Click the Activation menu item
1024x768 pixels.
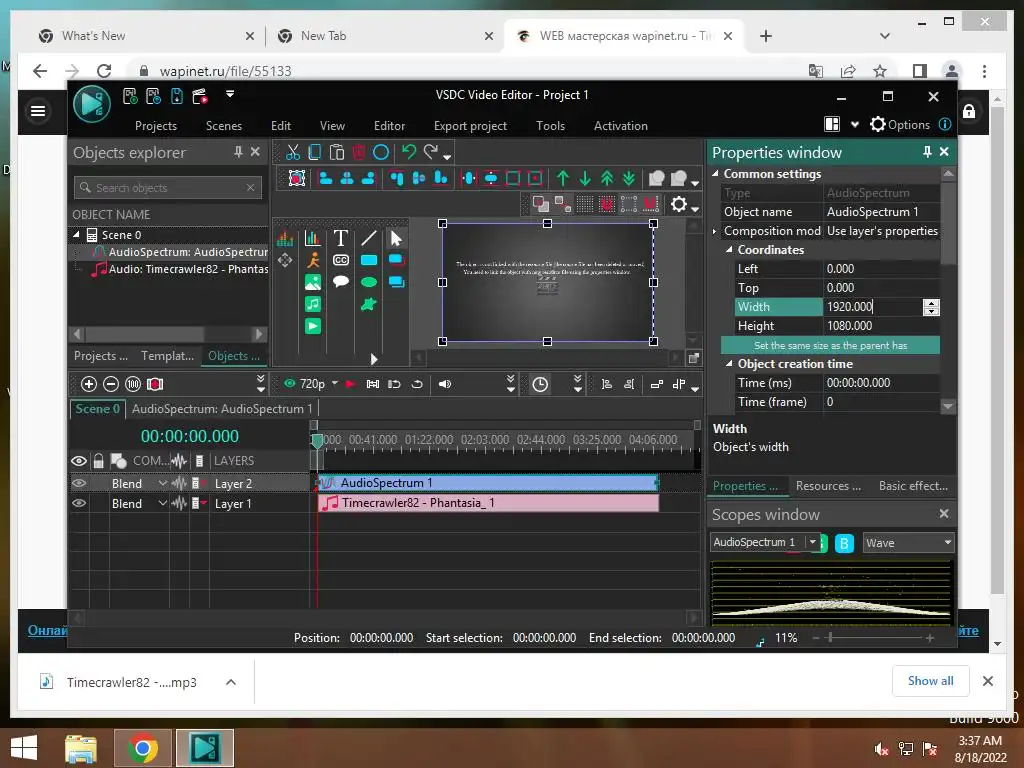tap(620, 126)
